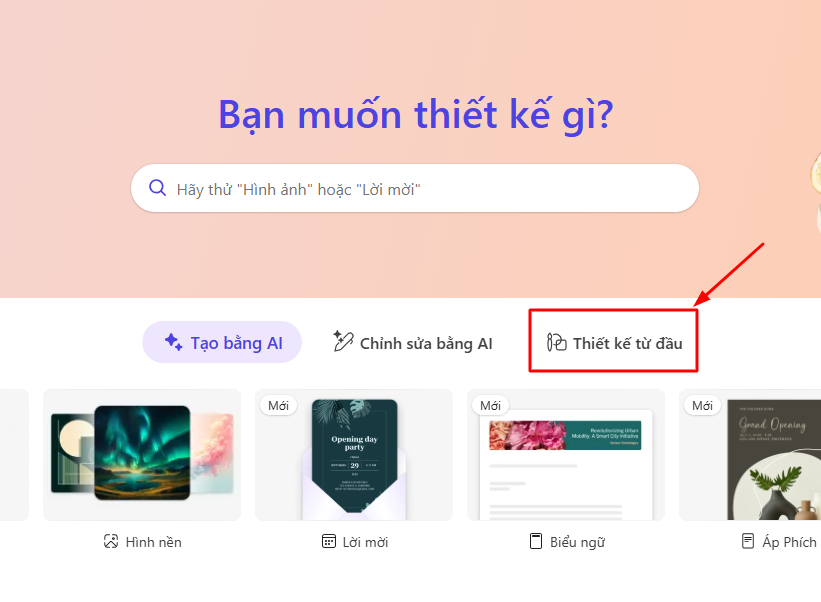Focus the Hãy thử search input field
Image resolution: width=821 pixels, height=602 pixels.
click(415, 188)
